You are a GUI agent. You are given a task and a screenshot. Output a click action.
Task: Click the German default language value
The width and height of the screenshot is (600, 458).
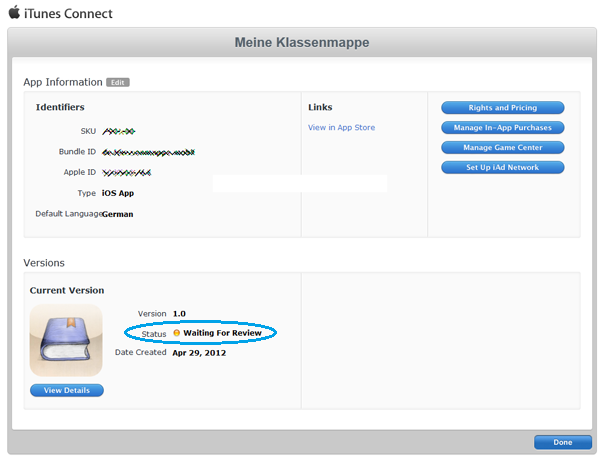click(118, 214)
